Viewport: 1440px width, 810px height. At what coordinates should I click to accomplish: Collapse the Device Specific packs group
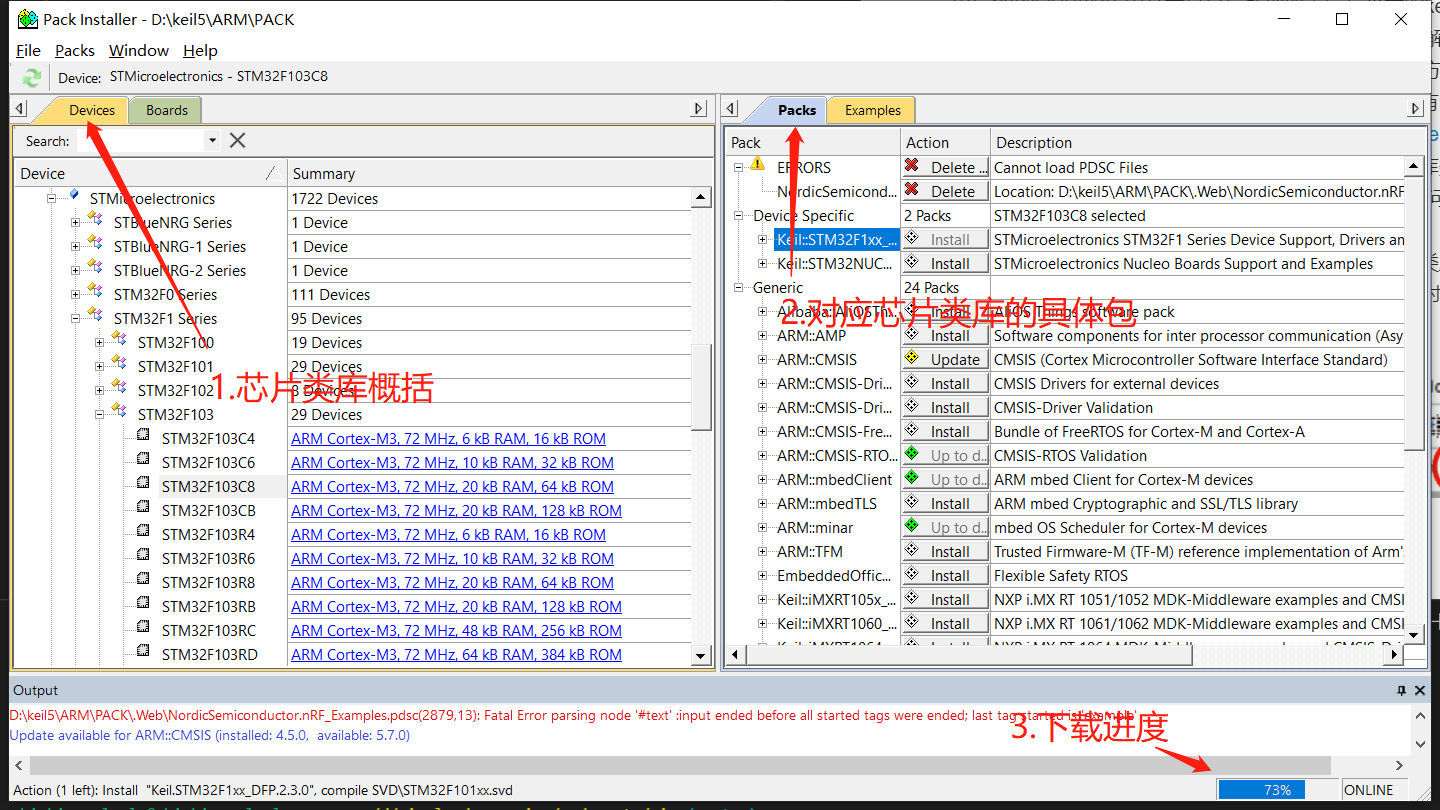(x=739, y=216)
